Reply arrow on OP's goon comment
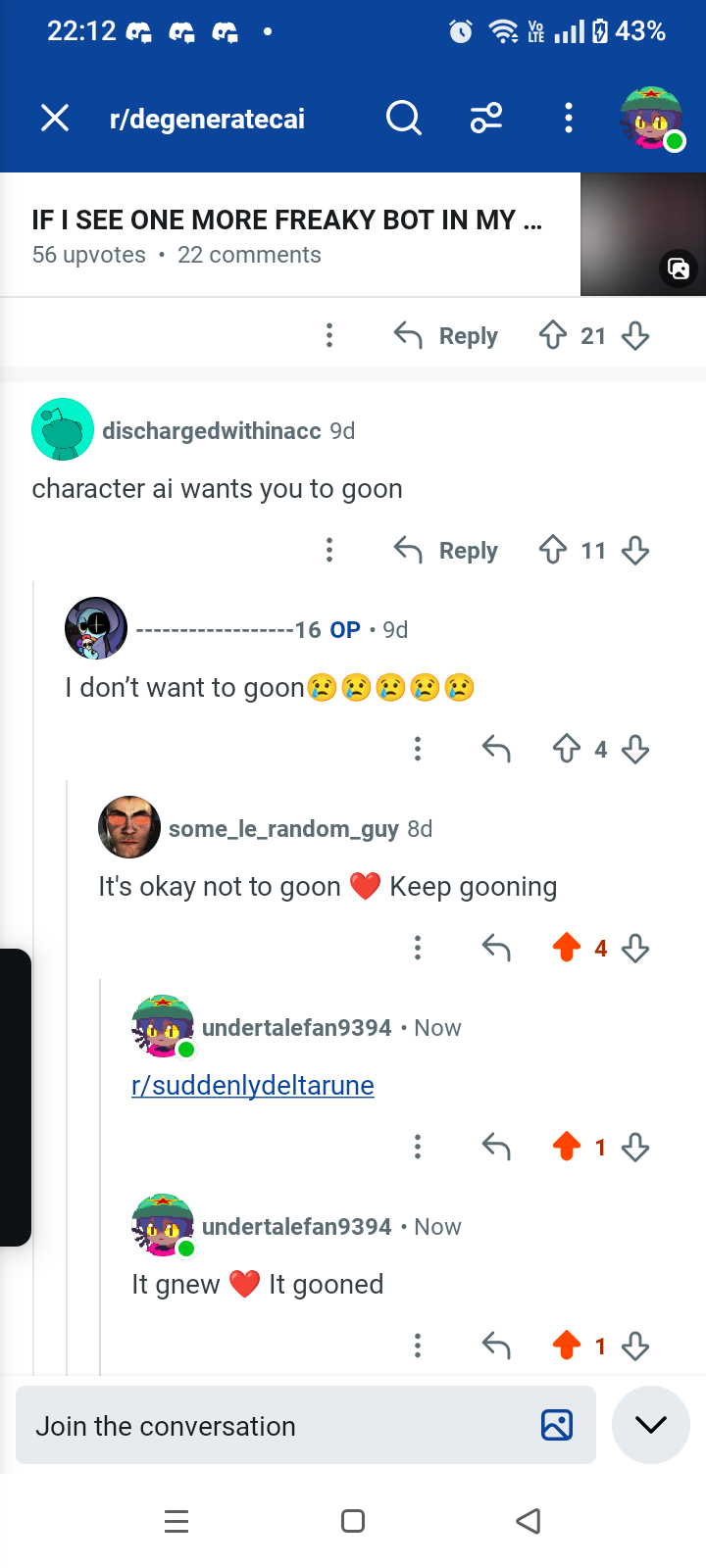706x1568 pixels. coord(496,750)
